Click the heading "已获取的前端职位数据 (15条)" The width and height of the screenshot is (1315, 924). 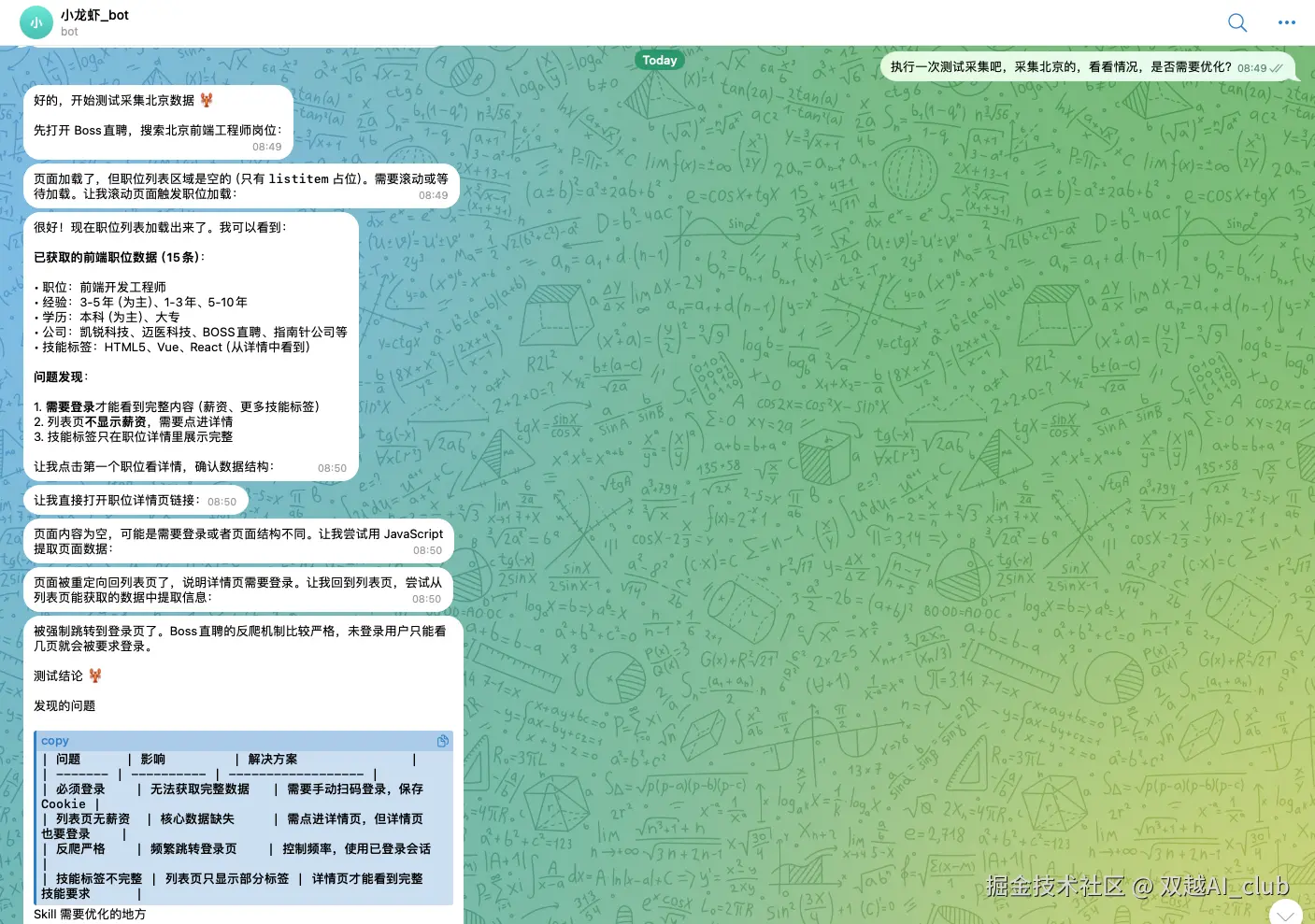tap(119, 257)
